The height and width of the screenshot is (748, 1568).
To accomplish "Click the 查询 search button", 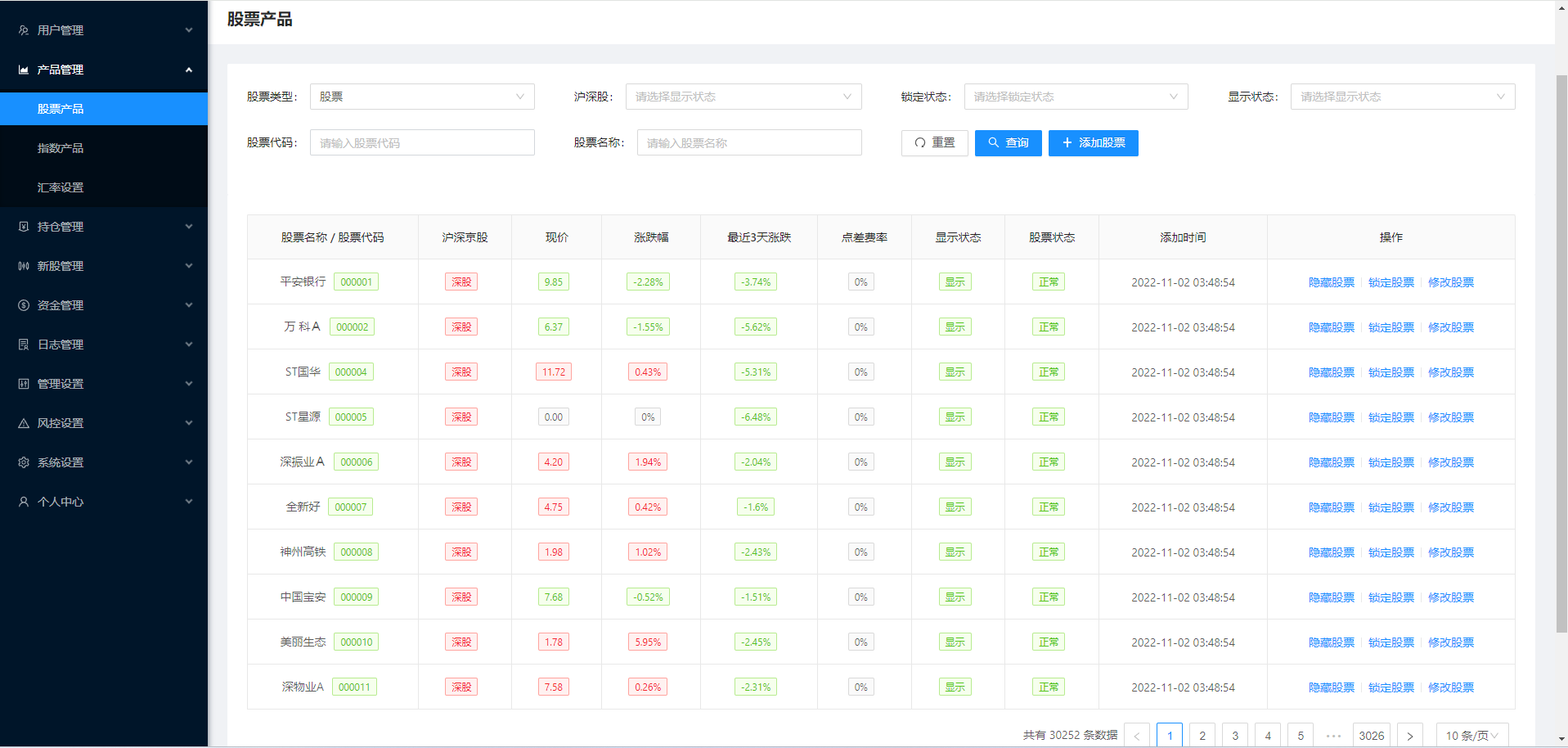I will [x=1008, y=142].
